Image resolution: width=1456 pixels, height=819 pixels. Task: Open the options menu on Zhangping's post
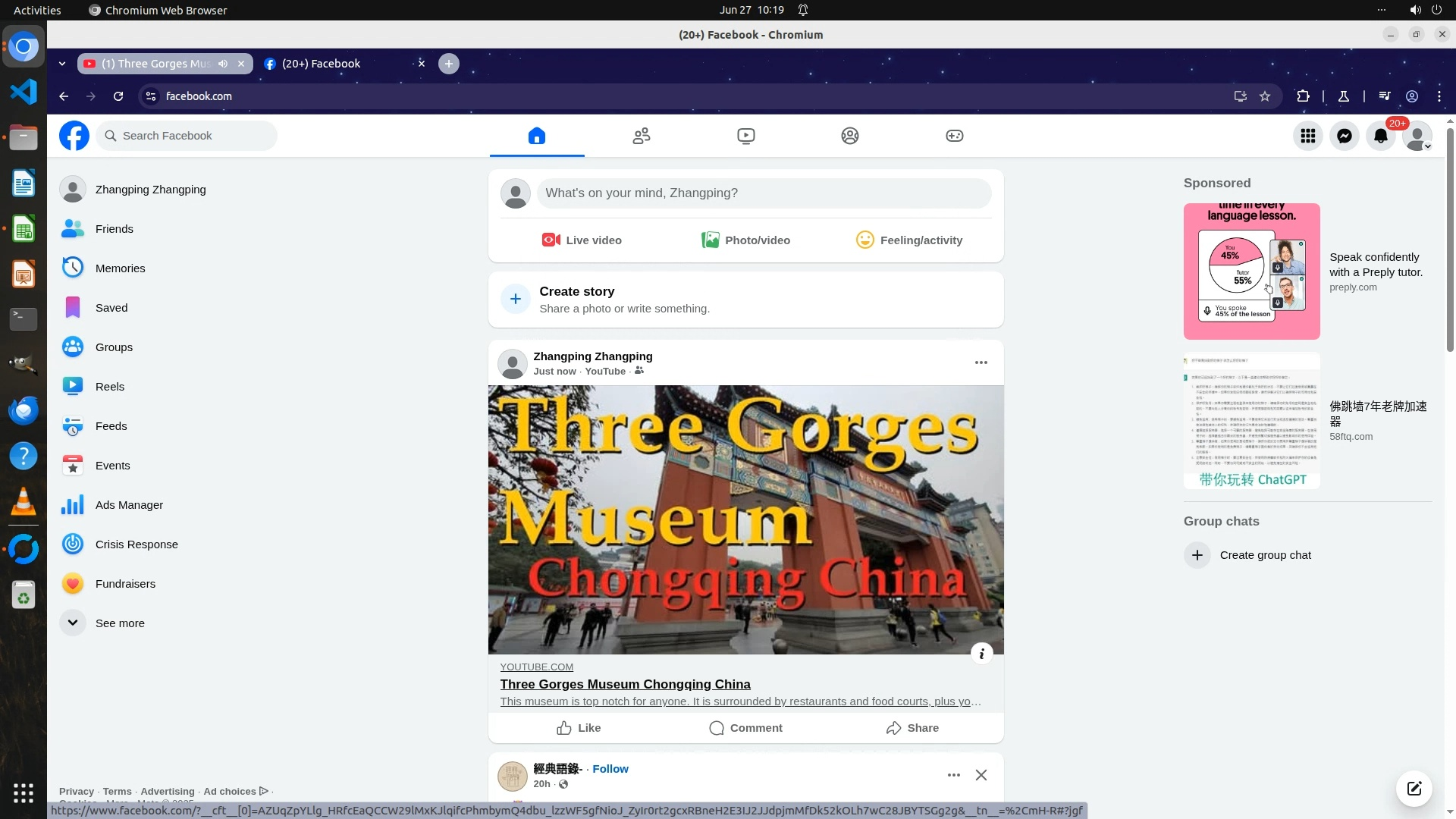tap(981, 362)
